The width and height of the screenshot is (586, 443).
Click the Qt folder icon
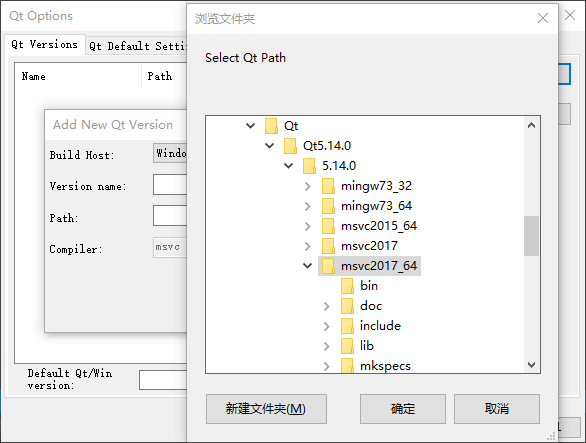(x=271, y=126)
